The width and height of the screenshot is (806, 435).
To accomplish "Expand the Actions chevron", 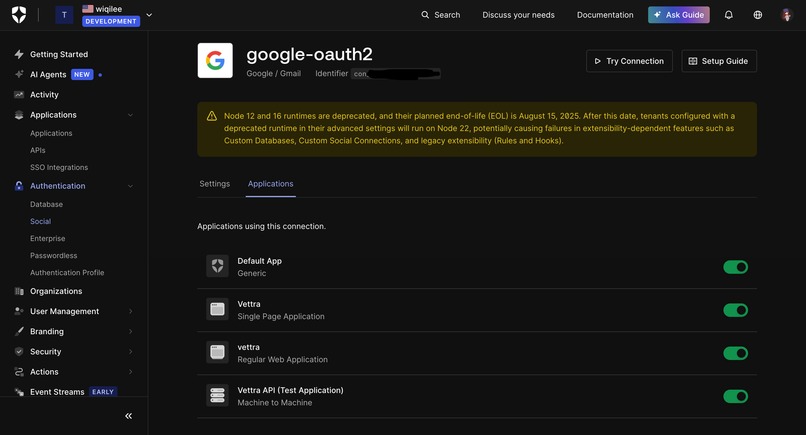I will 131,372.
